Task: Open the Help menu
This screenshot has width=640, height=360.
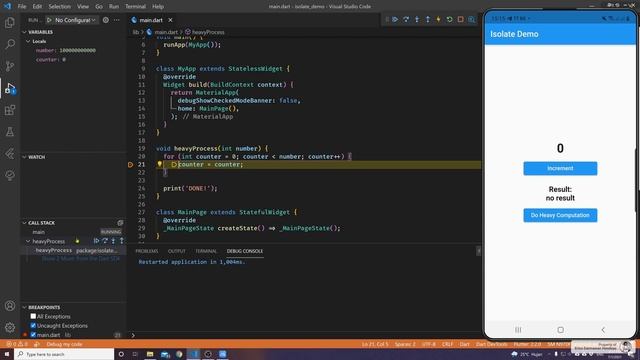Action: click(x=158, y=7)
